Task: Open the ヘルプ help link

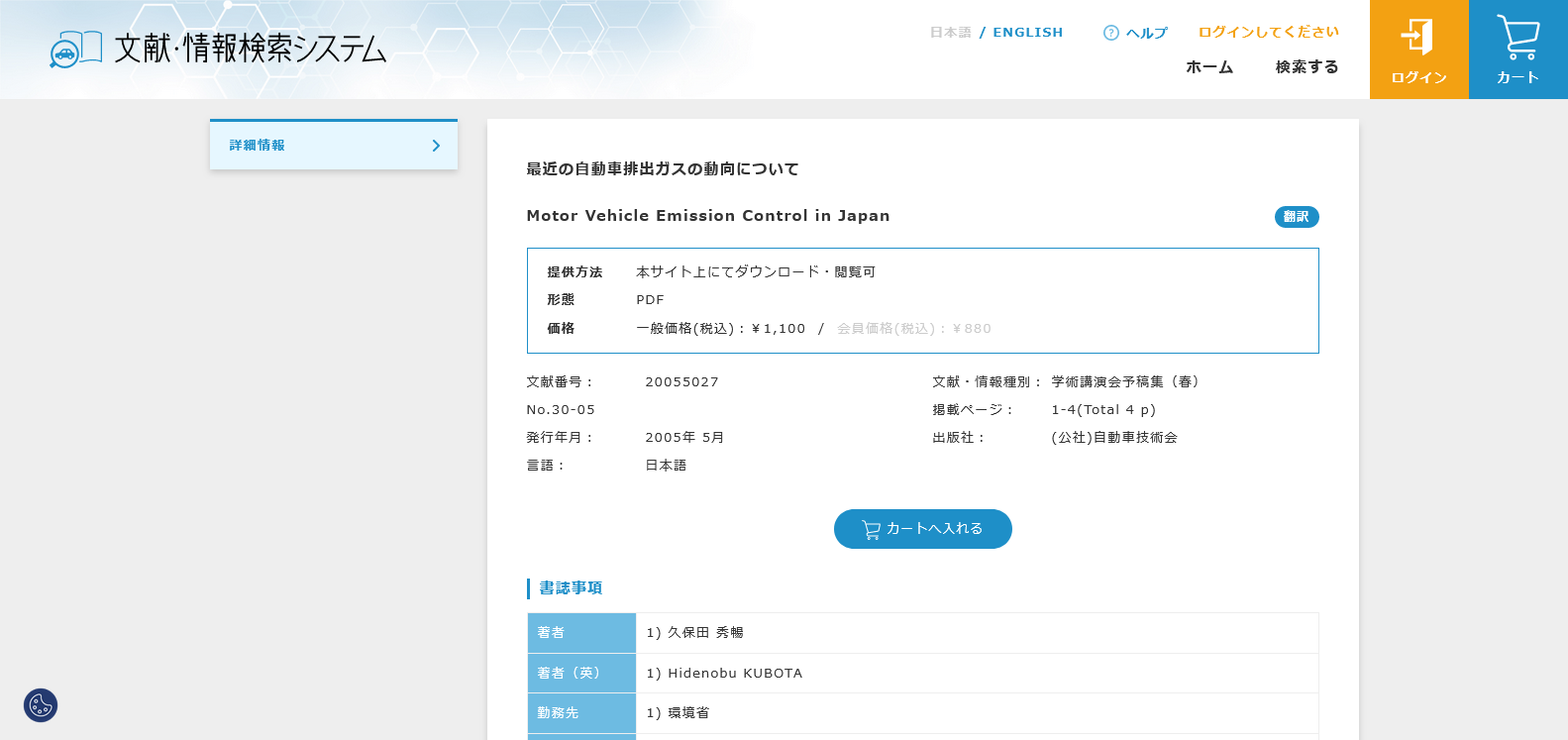Action: (x=1146, y=33)
